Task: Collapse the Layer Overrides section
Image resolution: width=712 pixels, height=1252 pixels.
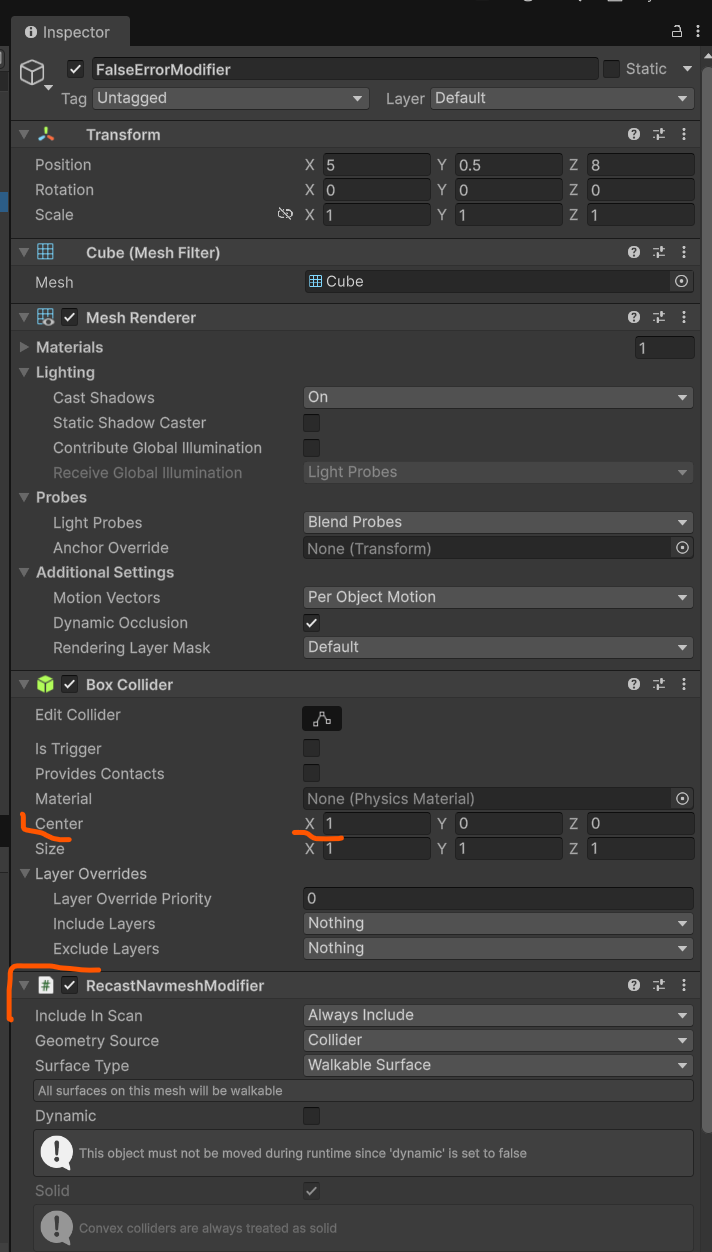Action: click(x=25, y=874)
